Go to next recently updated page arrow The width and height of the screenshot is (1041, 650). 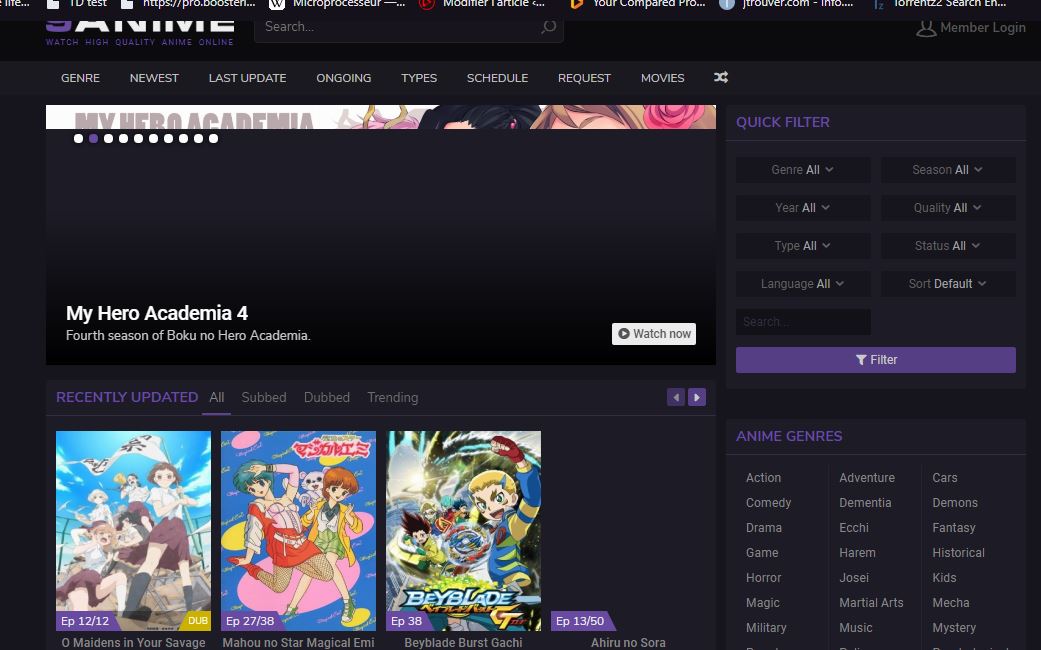tap(696, 397)
